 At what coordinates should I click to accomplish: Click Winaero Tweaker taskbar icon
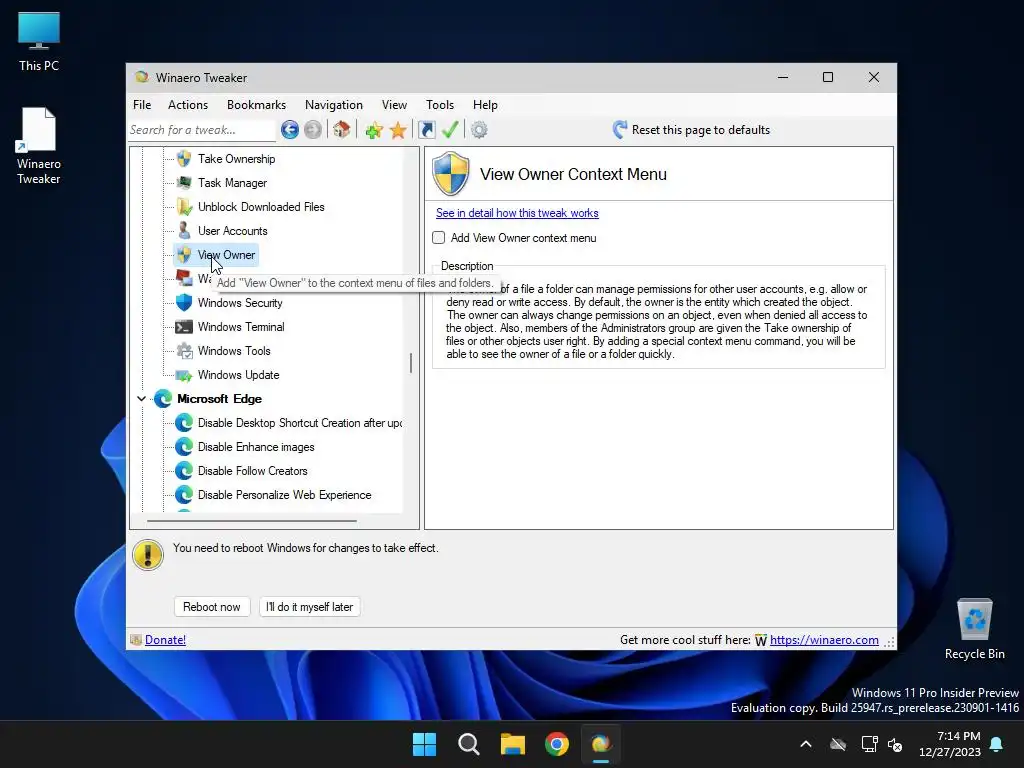tap(601, 744)
